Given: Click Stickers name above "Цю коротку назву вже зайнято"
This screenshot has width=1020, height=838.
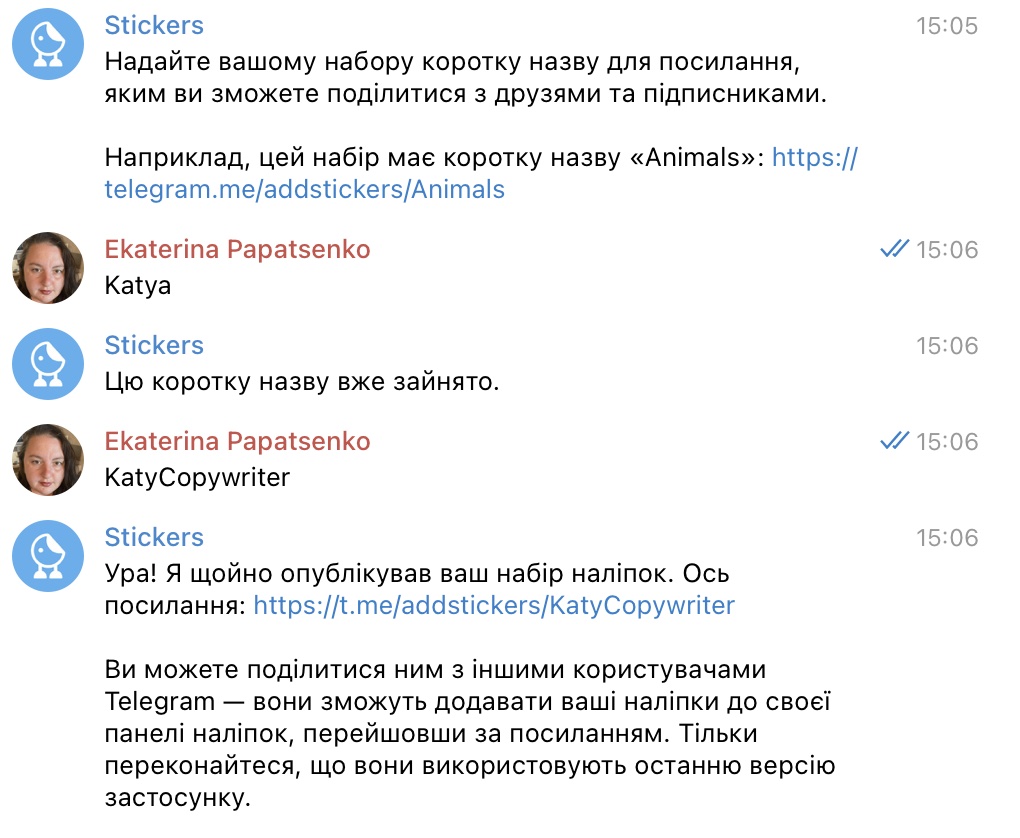Looking at the screenshot, I should (154, 346).
